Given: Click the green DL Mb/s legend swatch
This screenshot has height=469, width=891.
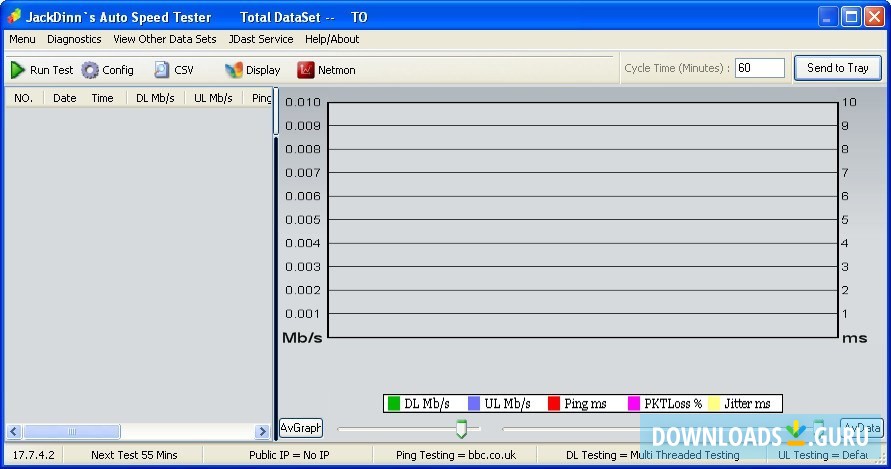Looking at the screenshot, I should click(x=394, y=404).
